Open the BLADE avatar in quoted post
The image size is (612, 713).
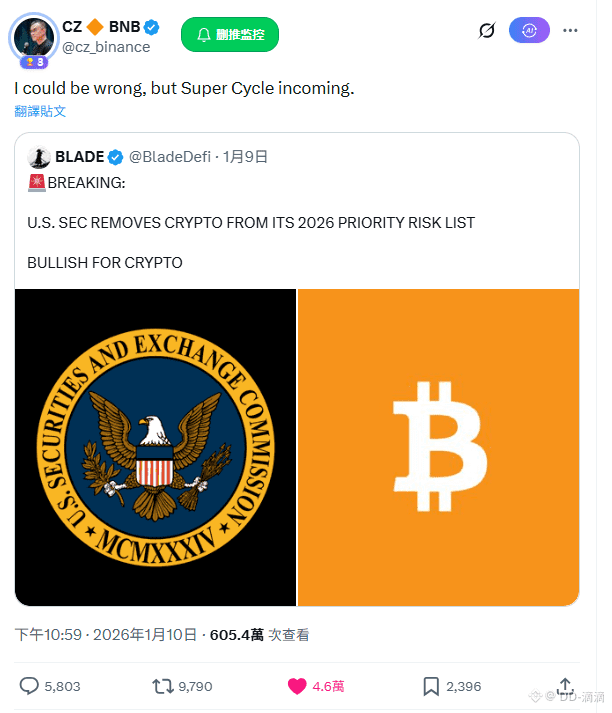[x=40, y=157]
